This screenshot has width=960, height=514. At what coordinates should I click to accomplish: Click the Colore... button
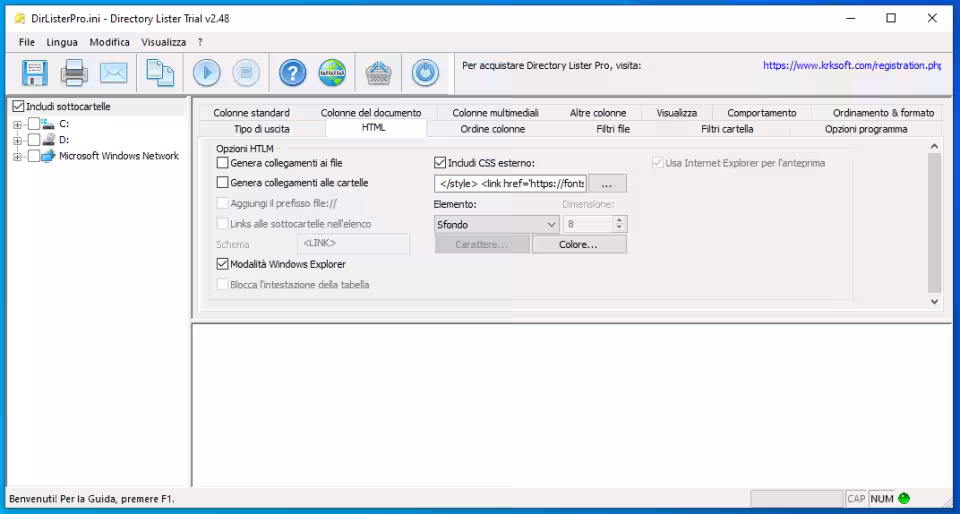(579, 245)
